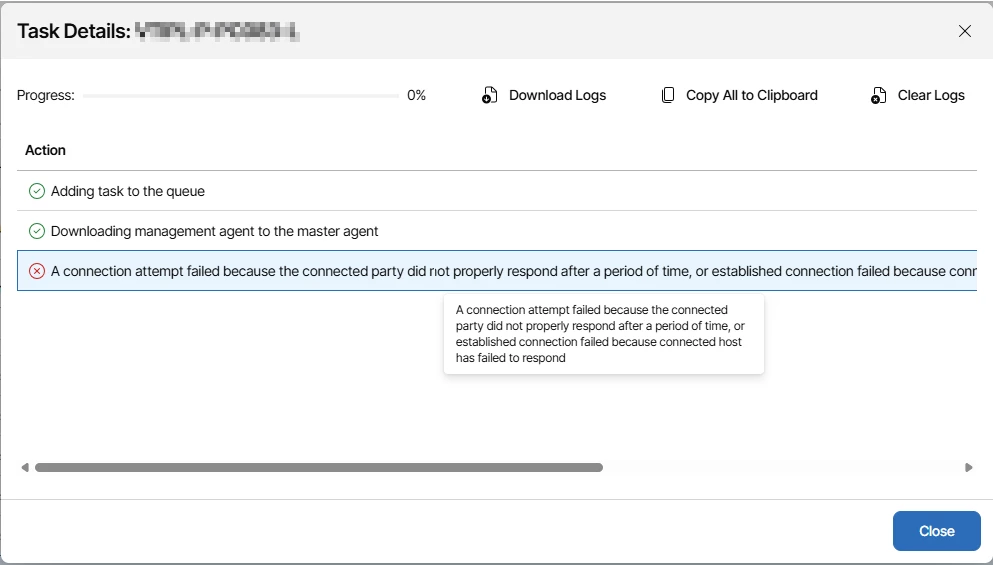Click the red error icon on failed row
Viewport: 993px width, 565px height.
point(37,271)
